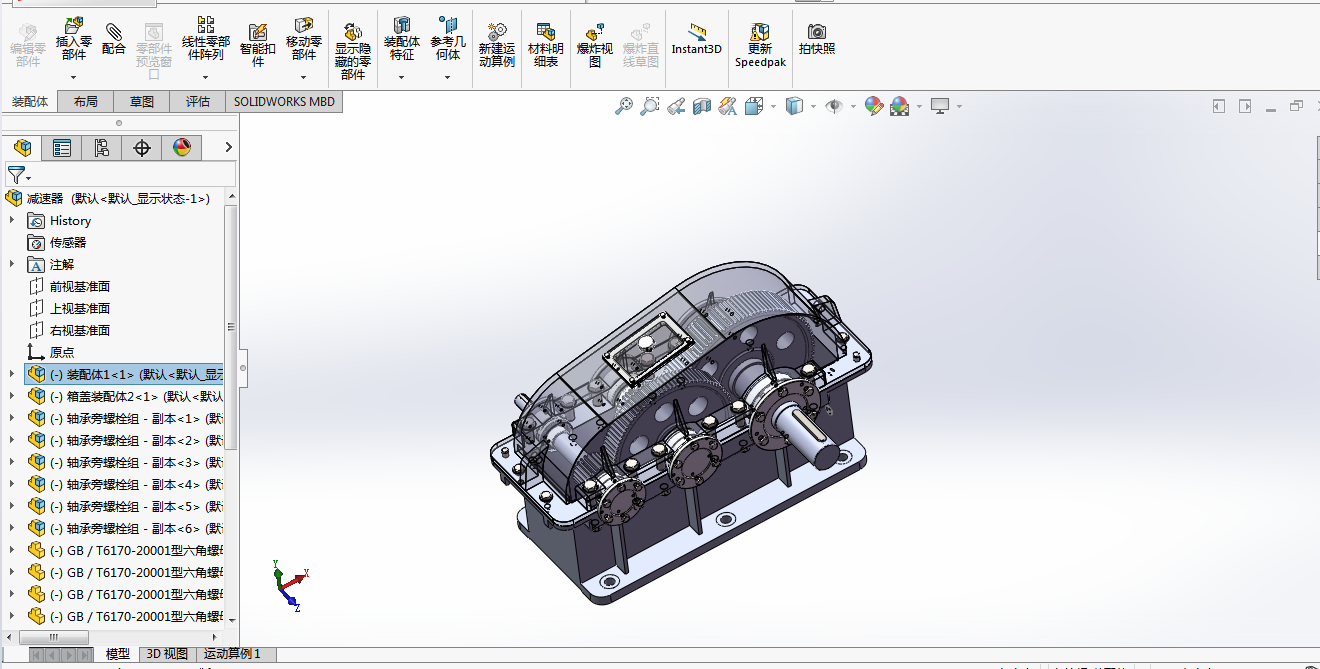Click the View Orientation cube icon
The image size is (1320, 669).
click(x=754, y=105)
